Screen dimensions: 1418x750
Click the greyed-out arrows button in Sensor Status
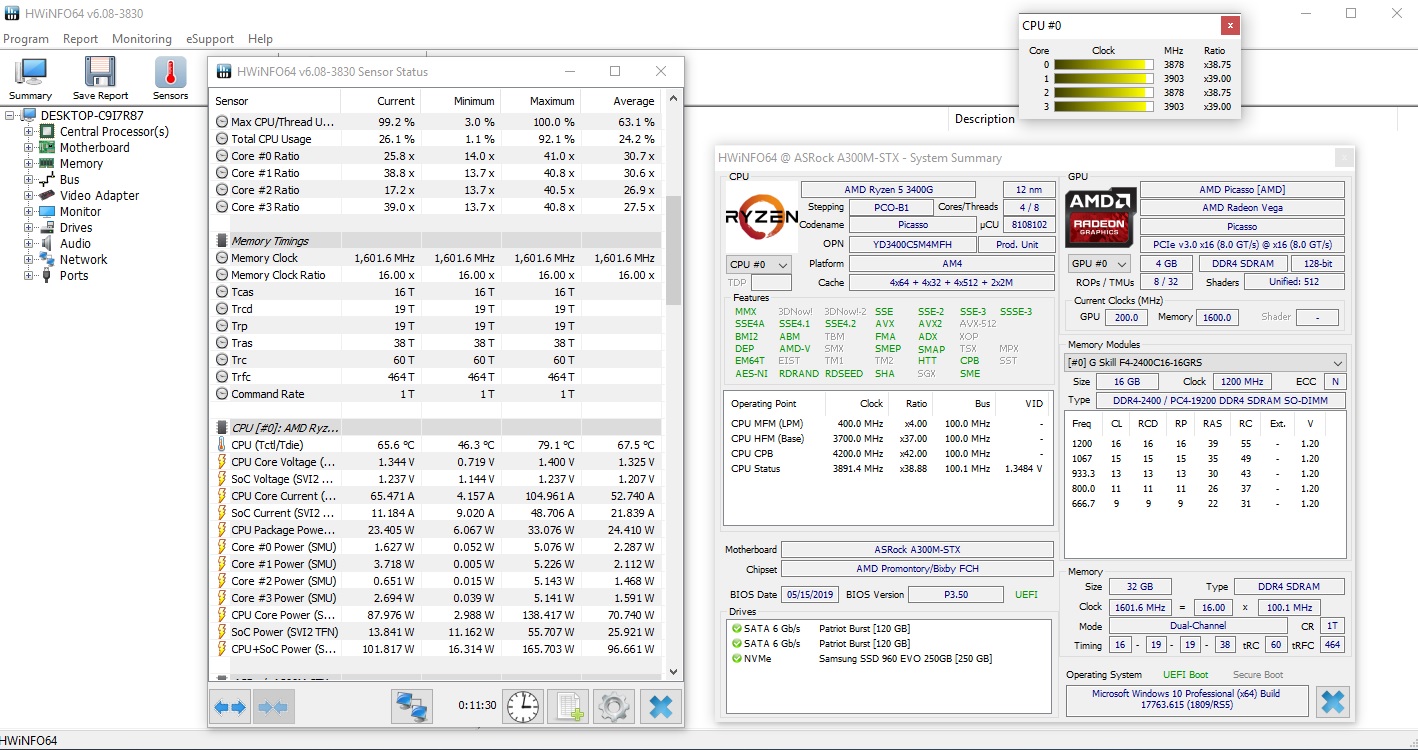(273, 707)
